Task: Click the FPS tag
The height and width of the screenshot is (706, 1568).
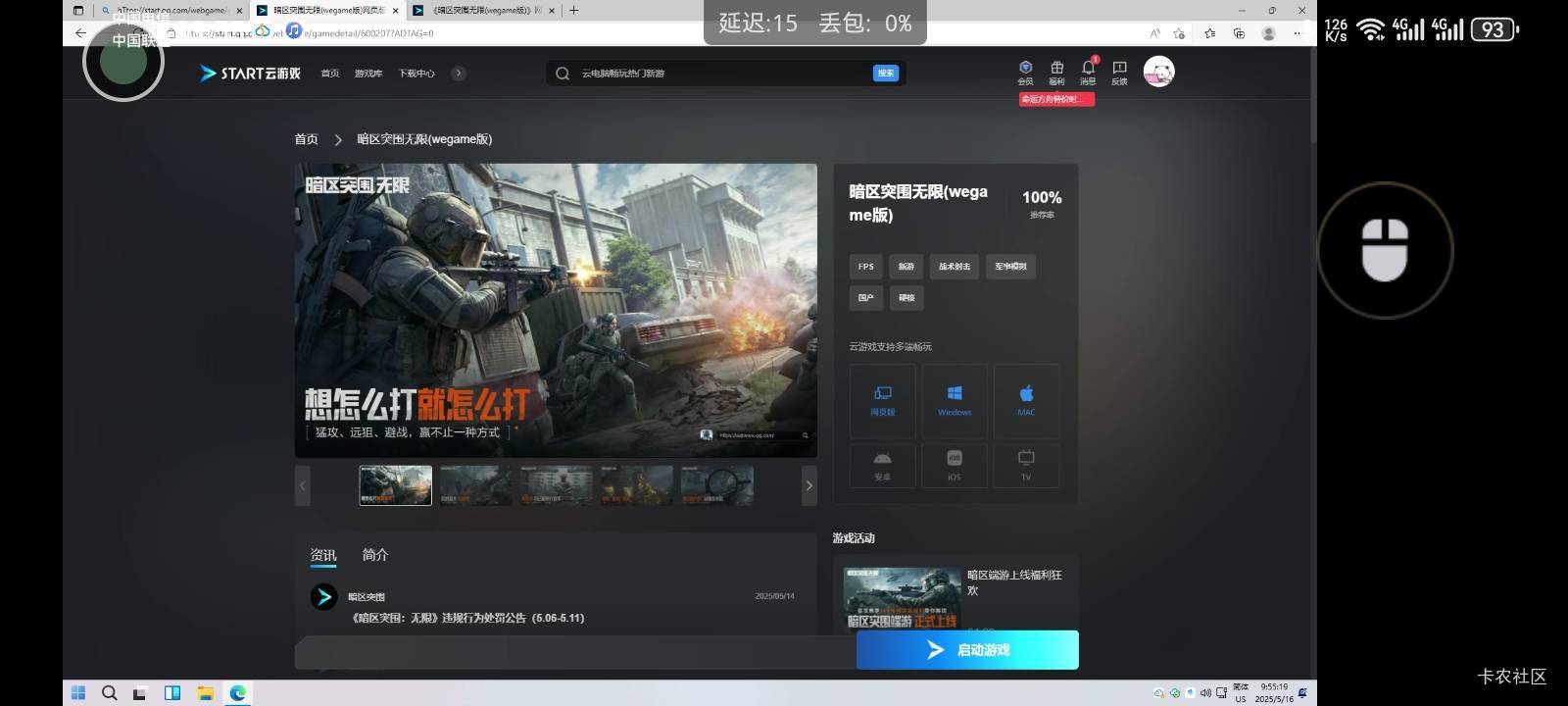Action: click(865, 267)
